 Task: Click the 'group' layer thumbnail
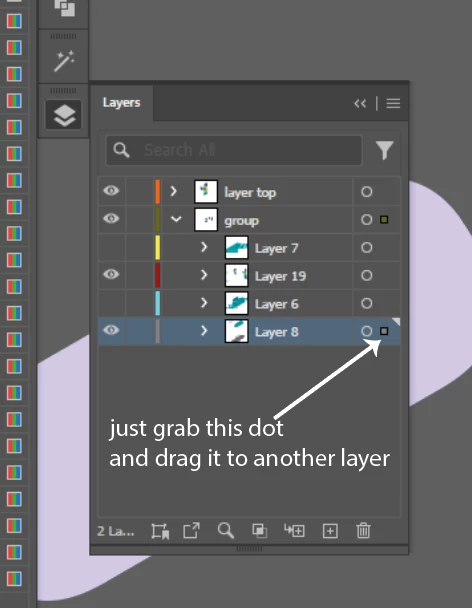click(206, 219)
